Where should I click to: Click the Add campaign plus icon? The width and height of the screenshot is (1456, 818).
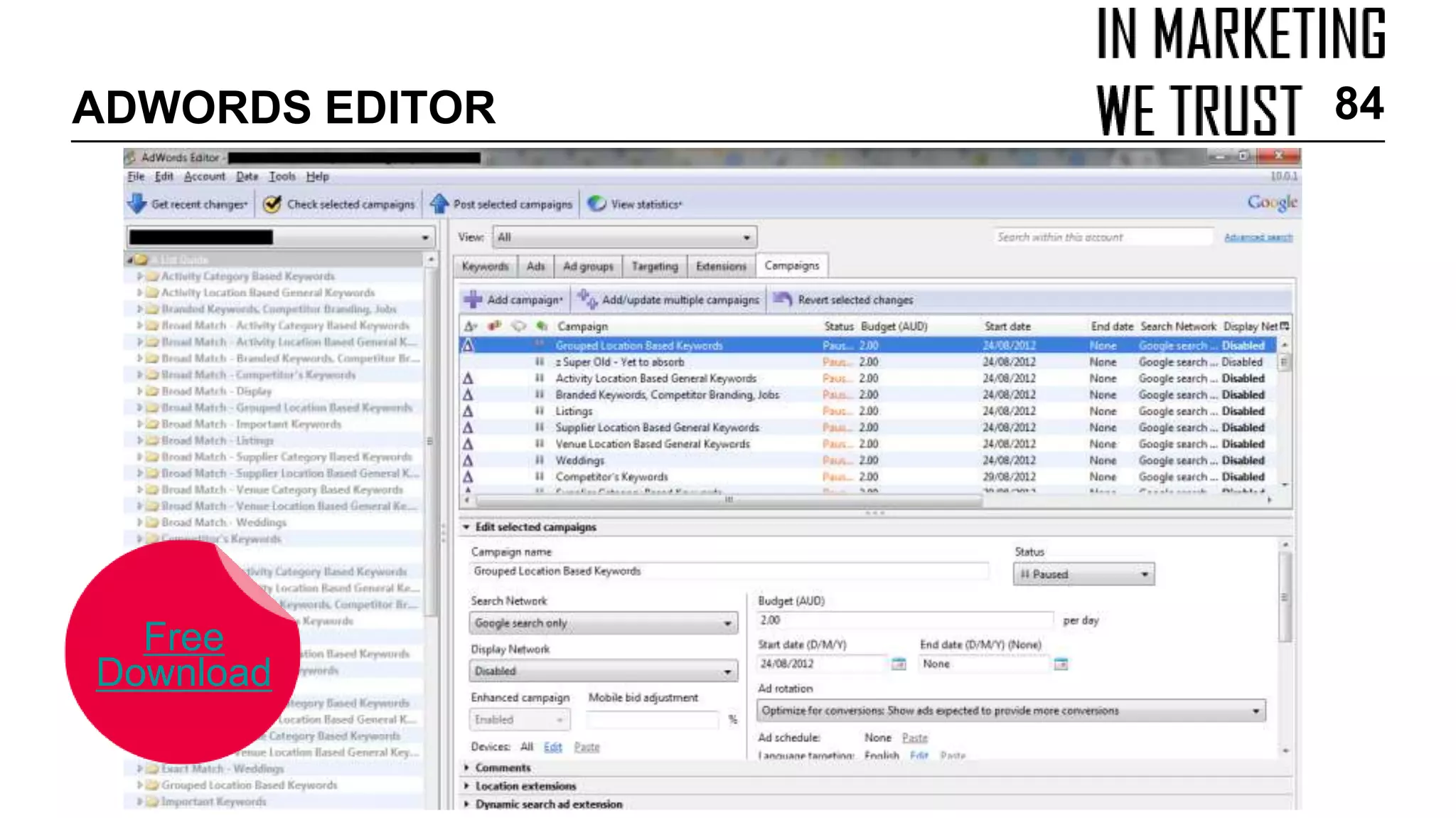pos(473,299)
